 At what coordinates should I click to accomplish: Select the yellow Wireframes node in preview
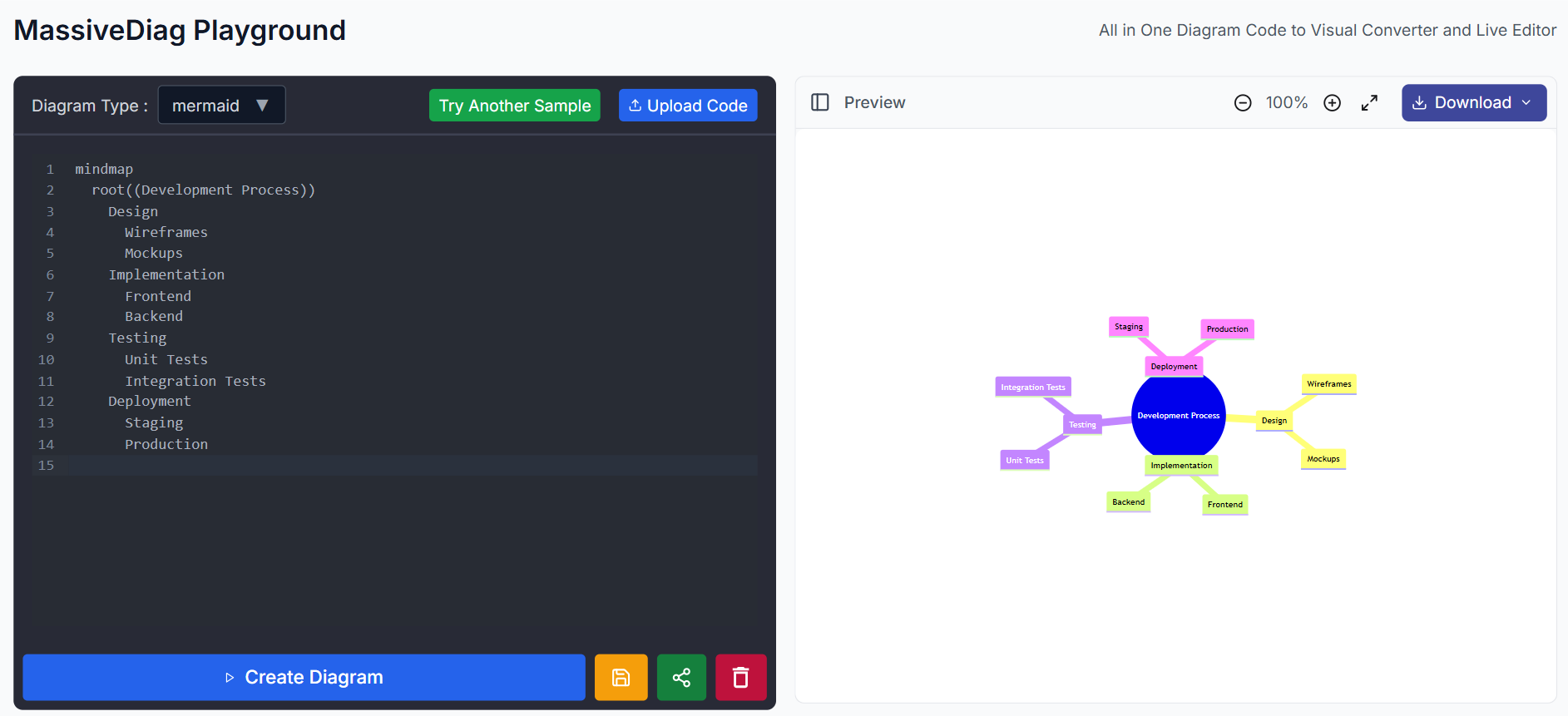click(1328, 384)
